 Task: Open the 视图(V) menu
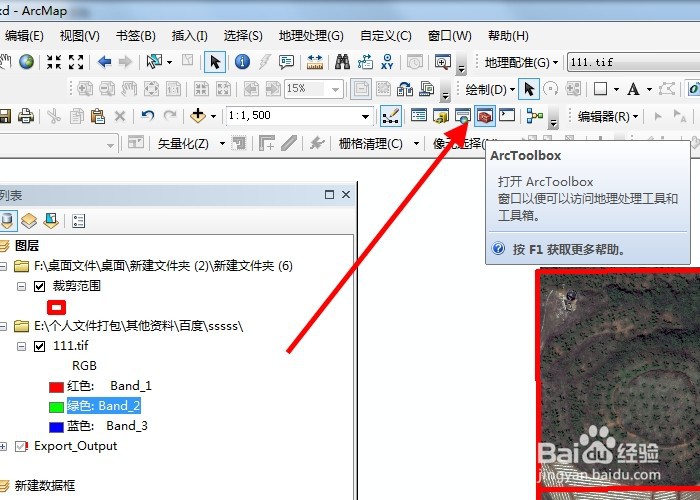[x=79, y=36]
